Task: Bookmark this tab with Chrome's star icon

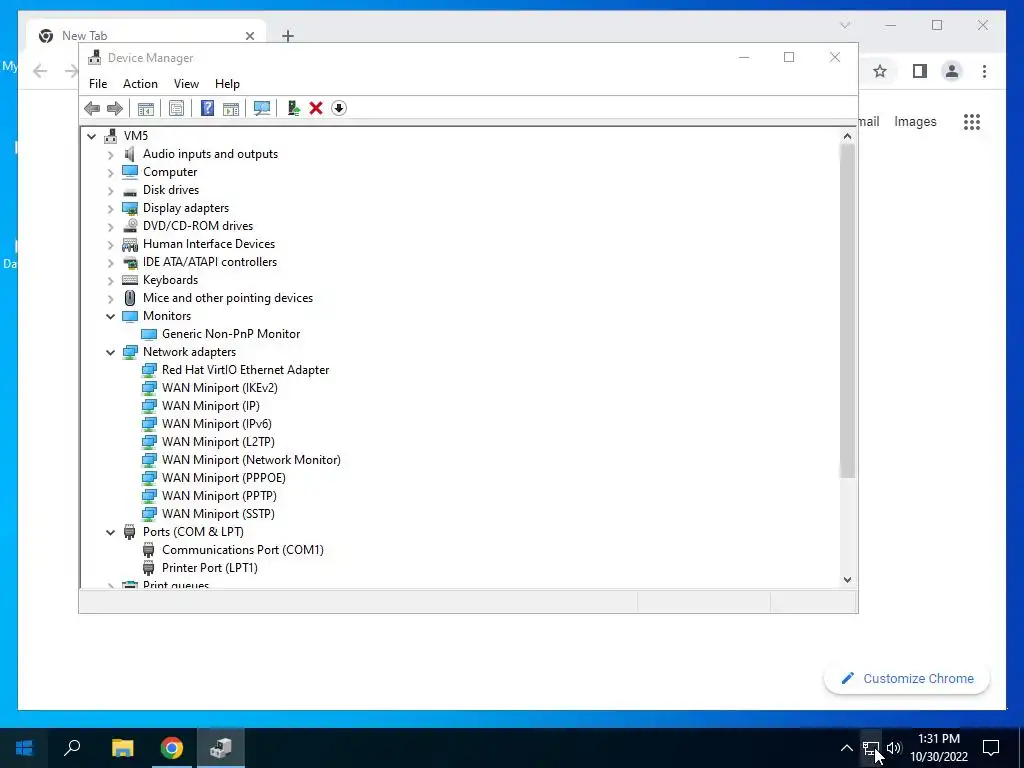Action: [x=880, y=71]
